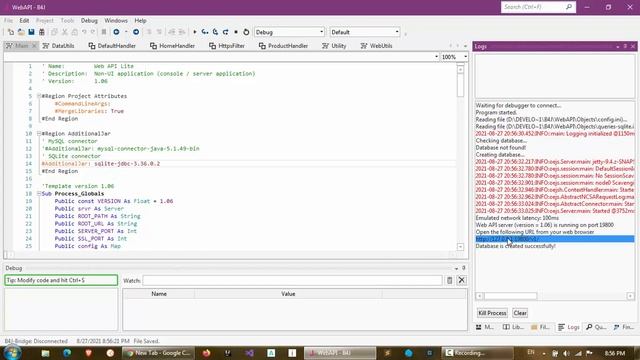Collapse the Process_Globals sub

(x=39, y=193)
